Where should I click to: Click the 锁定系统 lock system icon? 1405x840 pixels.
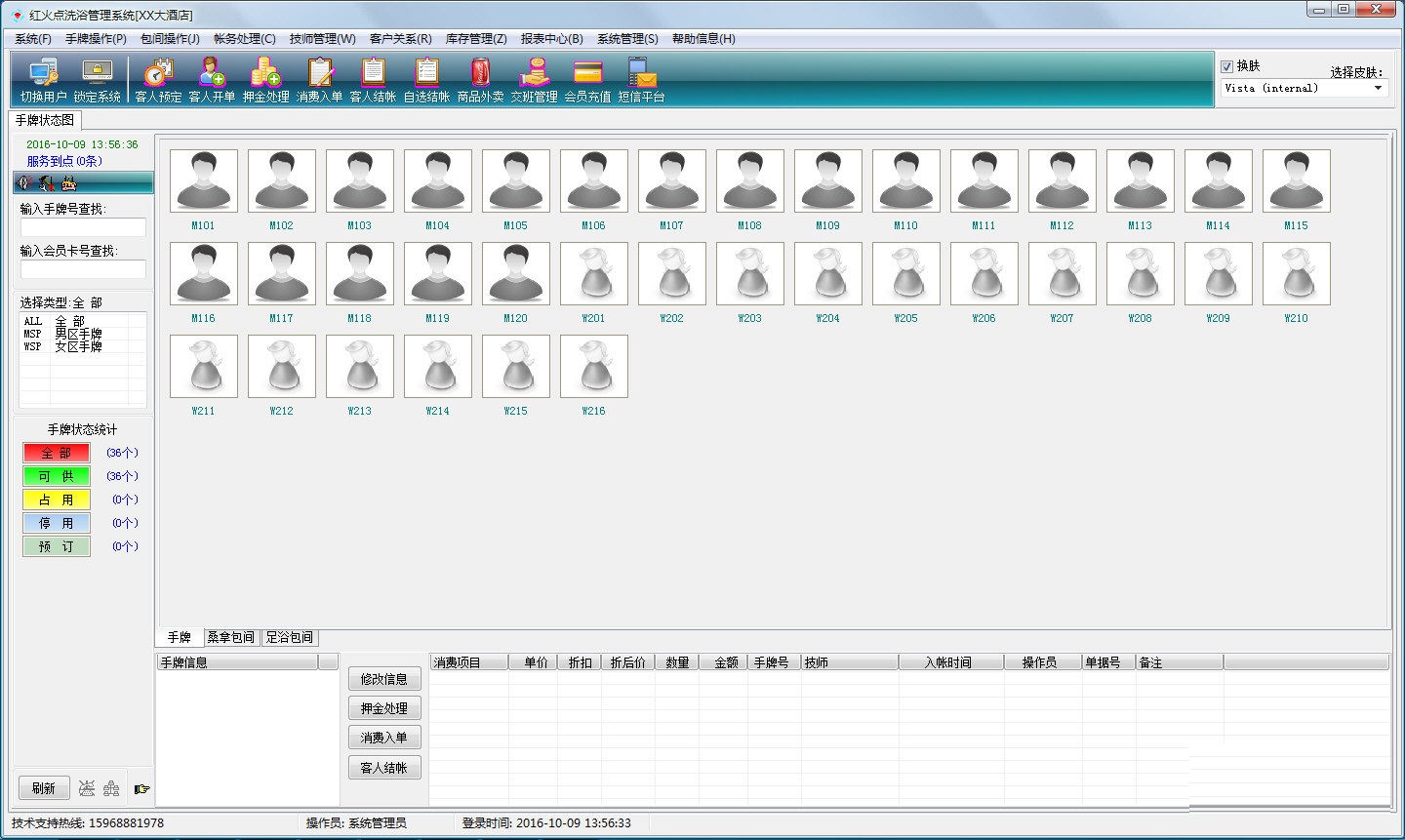coord(97,79)
